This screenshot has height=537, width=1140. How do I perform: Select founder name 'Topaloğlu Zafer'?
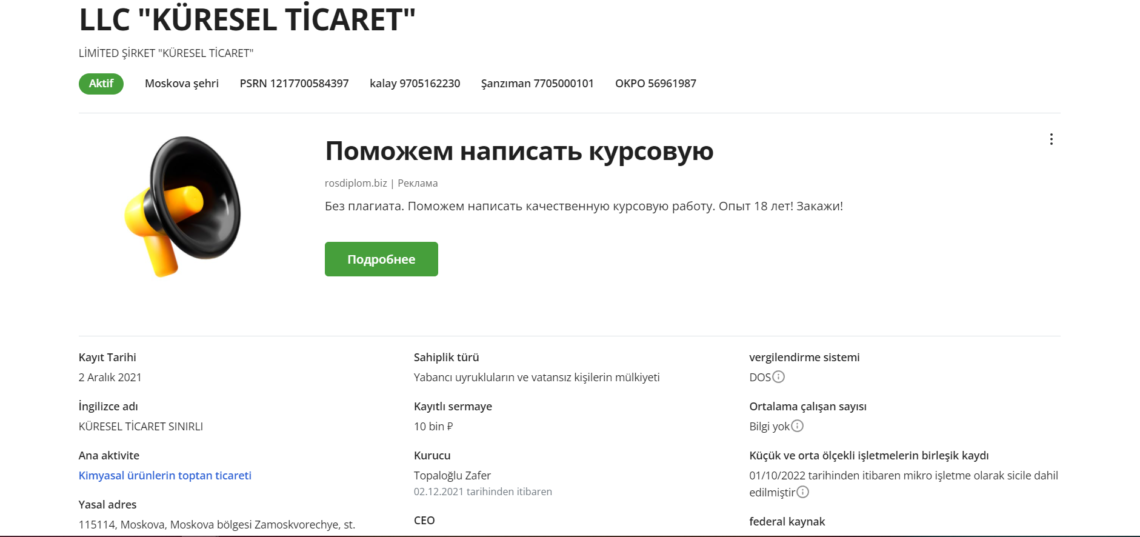click(452, 475)
